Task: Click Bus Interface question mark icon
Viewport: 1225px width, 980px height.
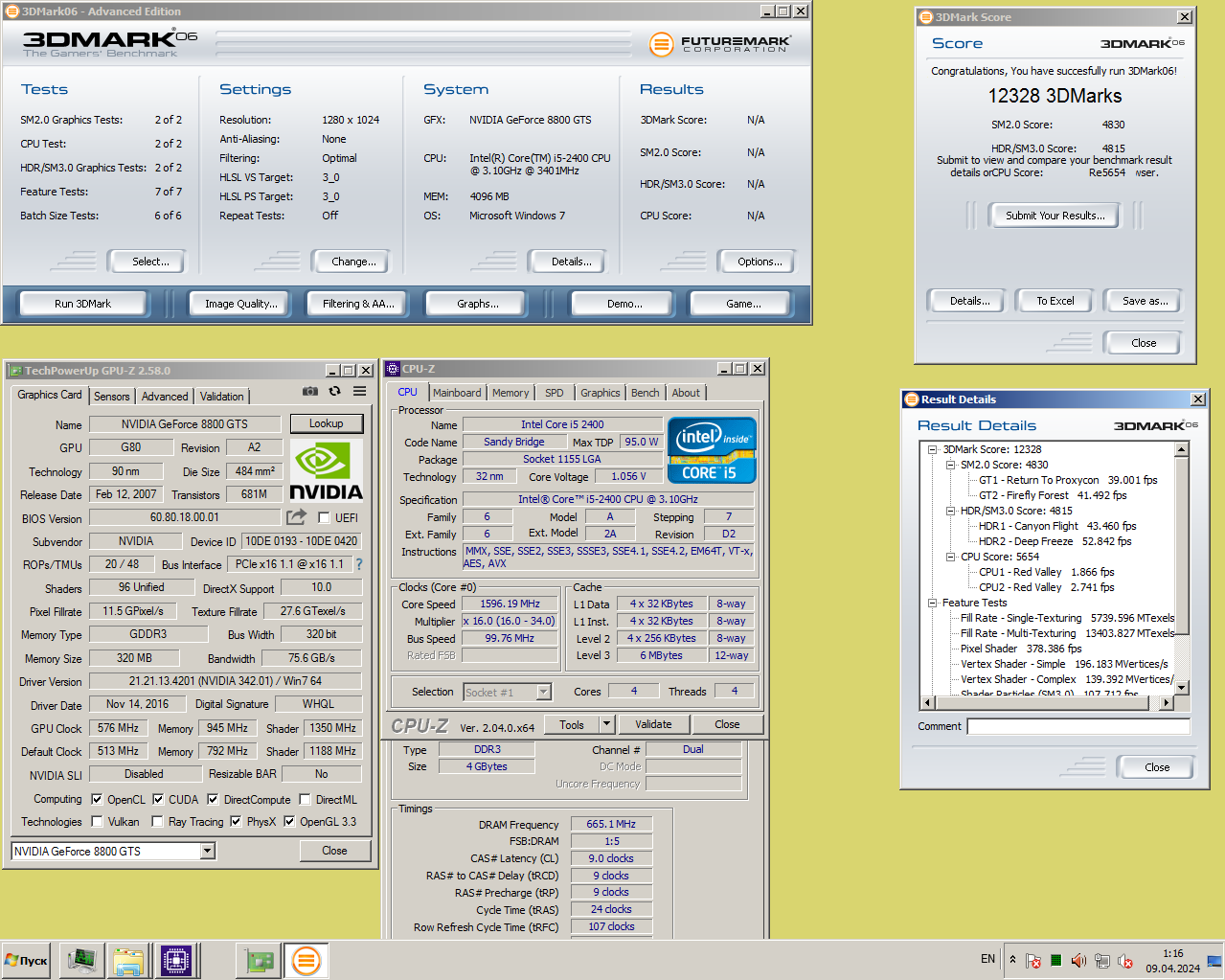Action: [359, 564]
